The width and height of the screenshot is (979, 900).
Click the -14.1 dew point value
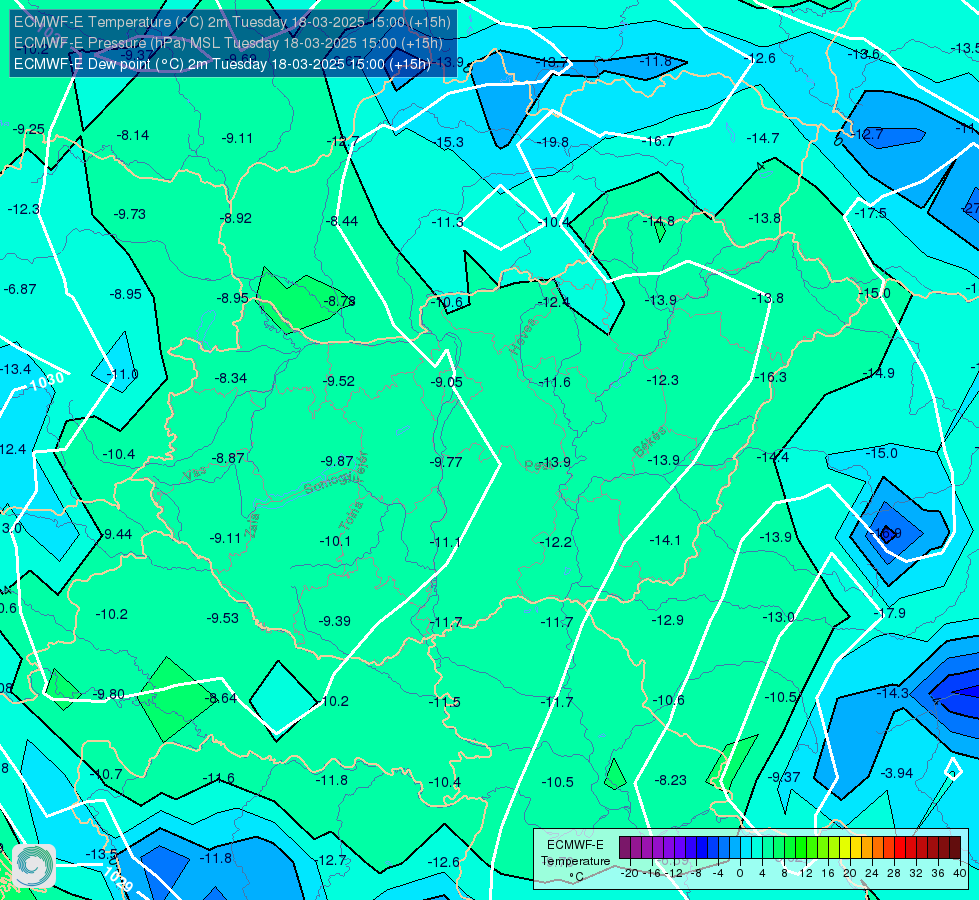(665, 540)
